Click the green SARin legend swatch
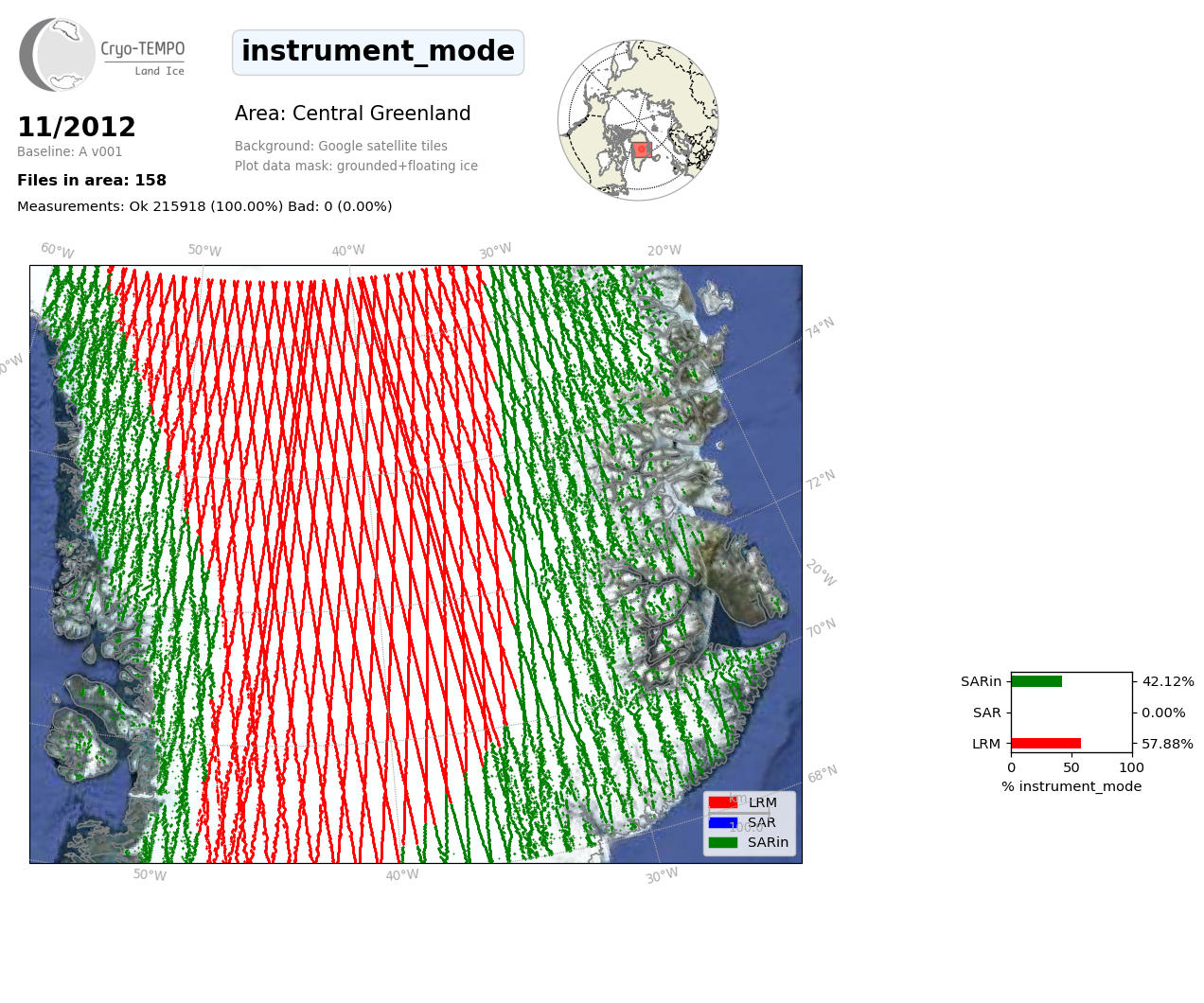The height and width of the screenshot is (1003, 1204). (x=722, y=842)
